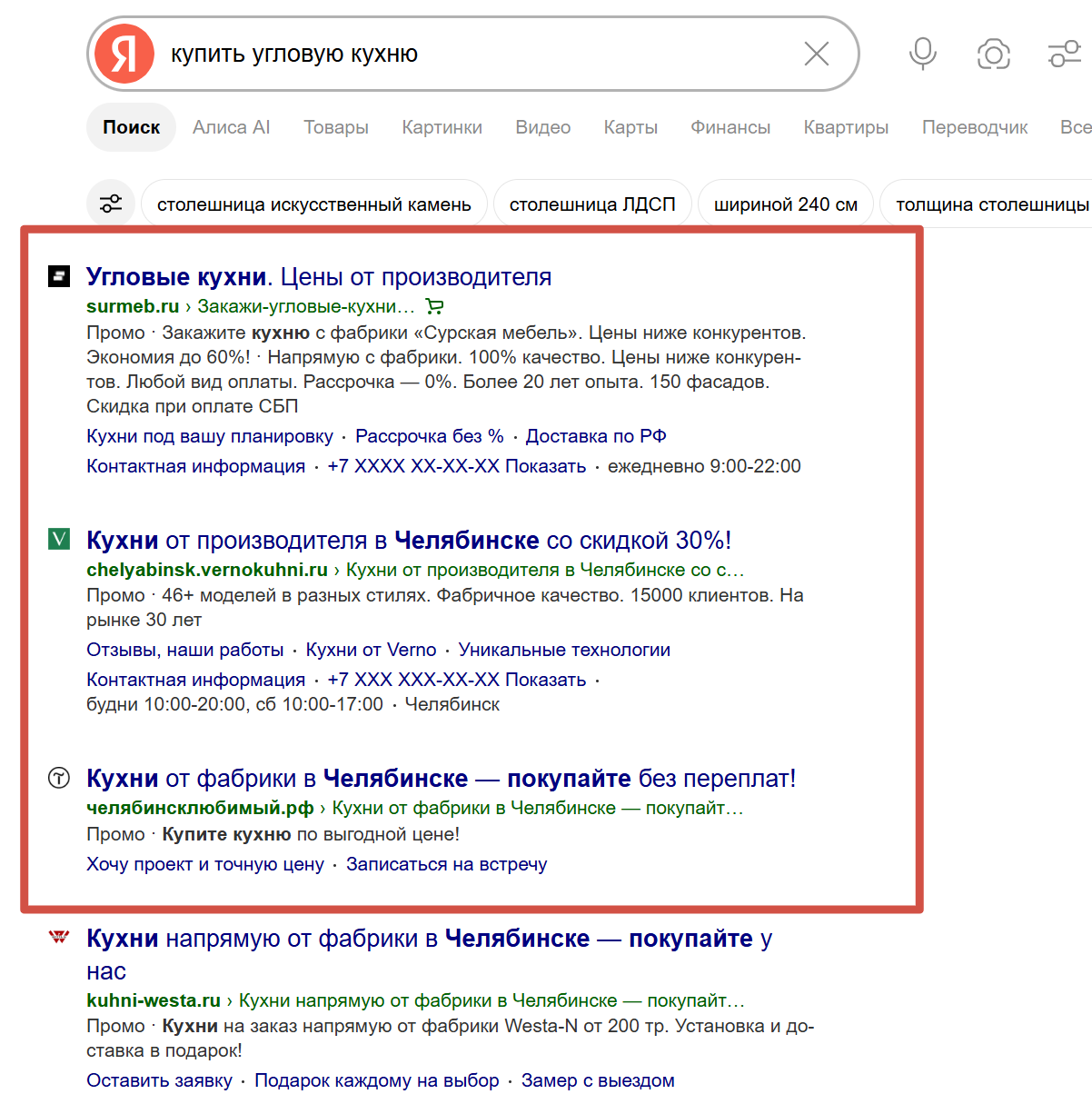Choose the 'толщина столешницы' chip
1092x1094 pixels.
tap(987, 204)
